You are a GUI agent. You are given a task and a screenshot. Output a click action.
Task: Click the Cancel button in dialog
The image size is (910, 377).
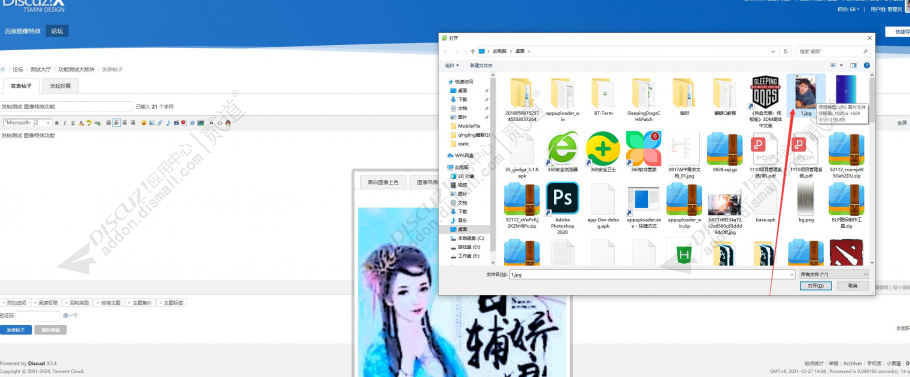click(x=852, y=286)
